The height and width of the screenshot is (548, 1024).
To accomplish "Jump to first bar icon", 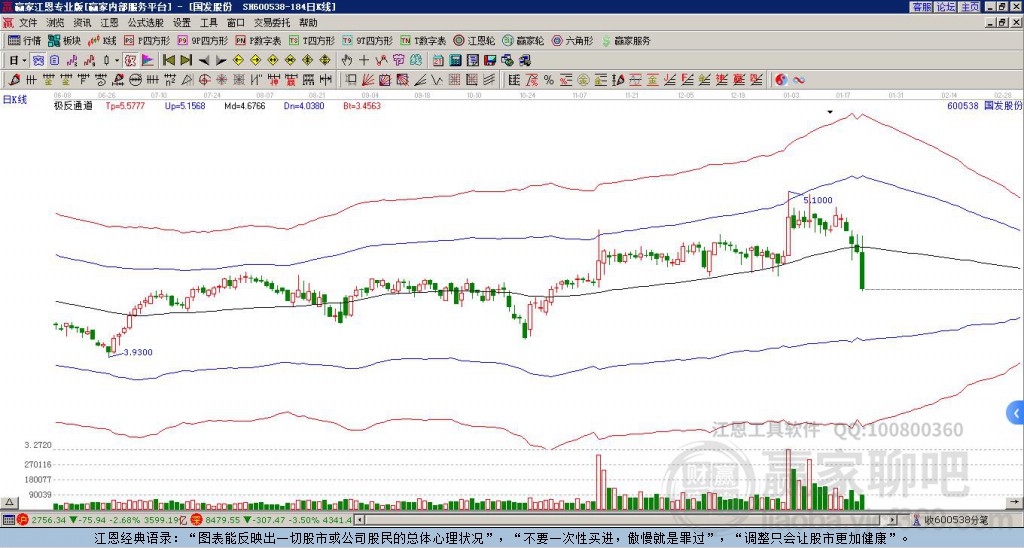I will pos(168,60).
